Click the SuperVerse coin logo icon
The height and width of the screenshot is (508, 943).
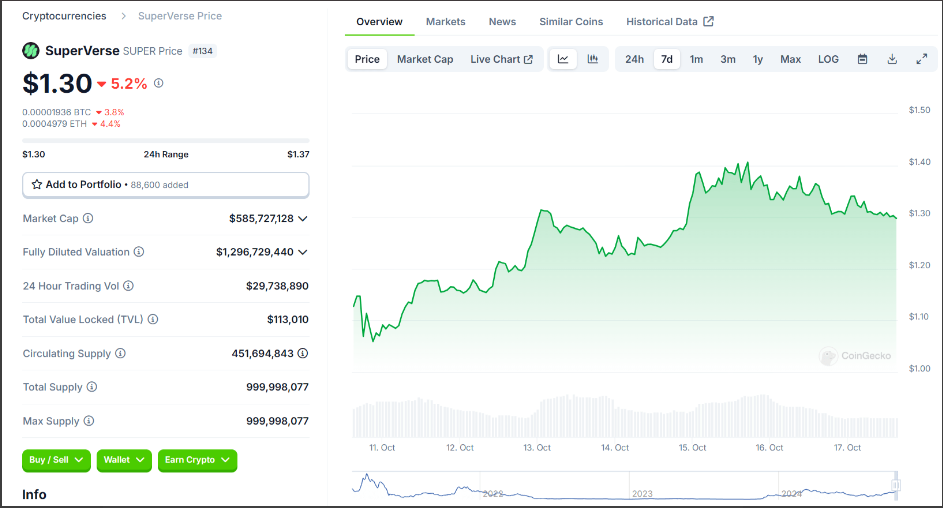pos(31,50)
